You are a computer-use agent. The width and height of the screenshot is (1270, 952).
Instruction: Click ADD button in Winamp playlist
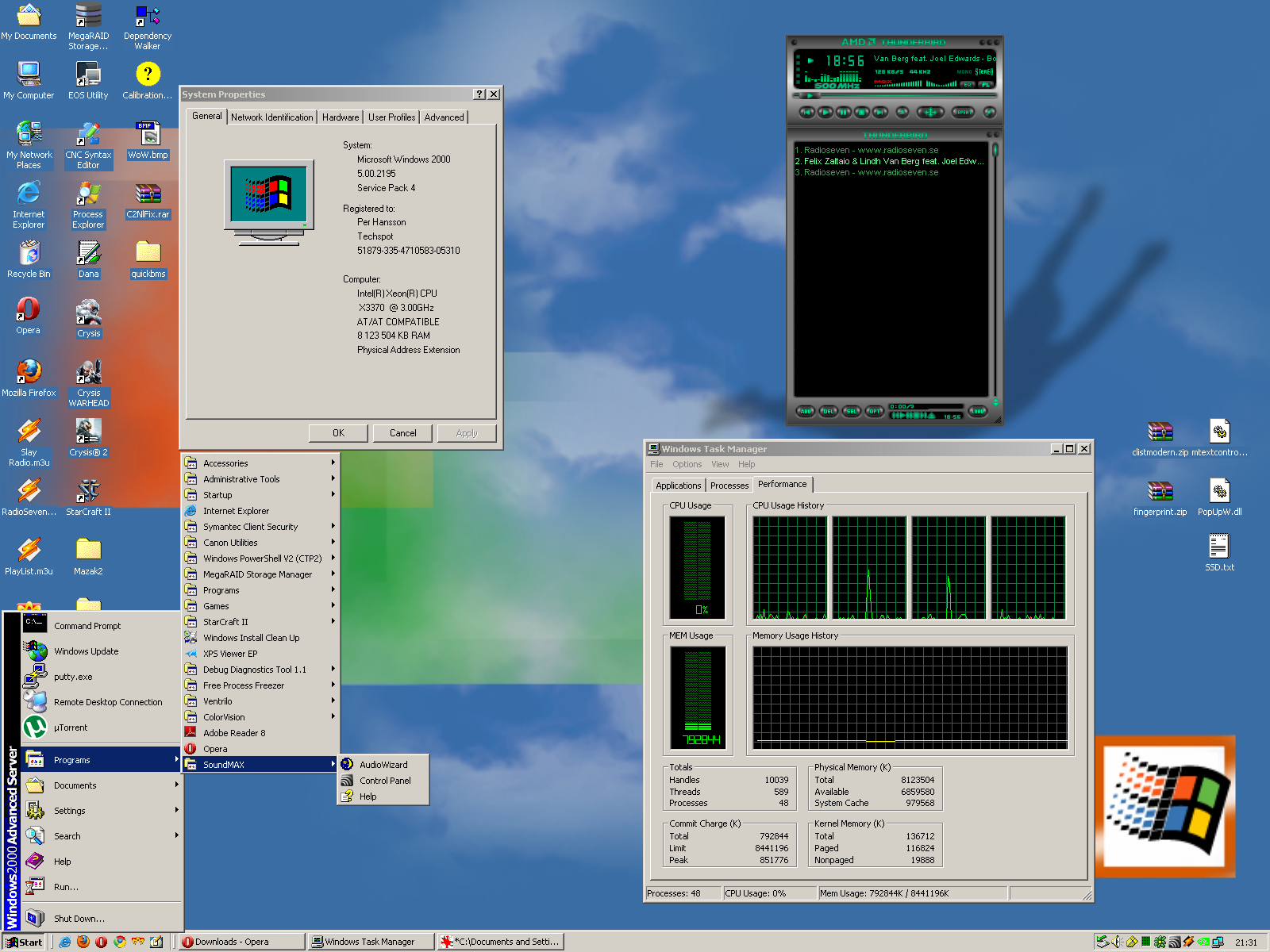click(x=806, y=411)
